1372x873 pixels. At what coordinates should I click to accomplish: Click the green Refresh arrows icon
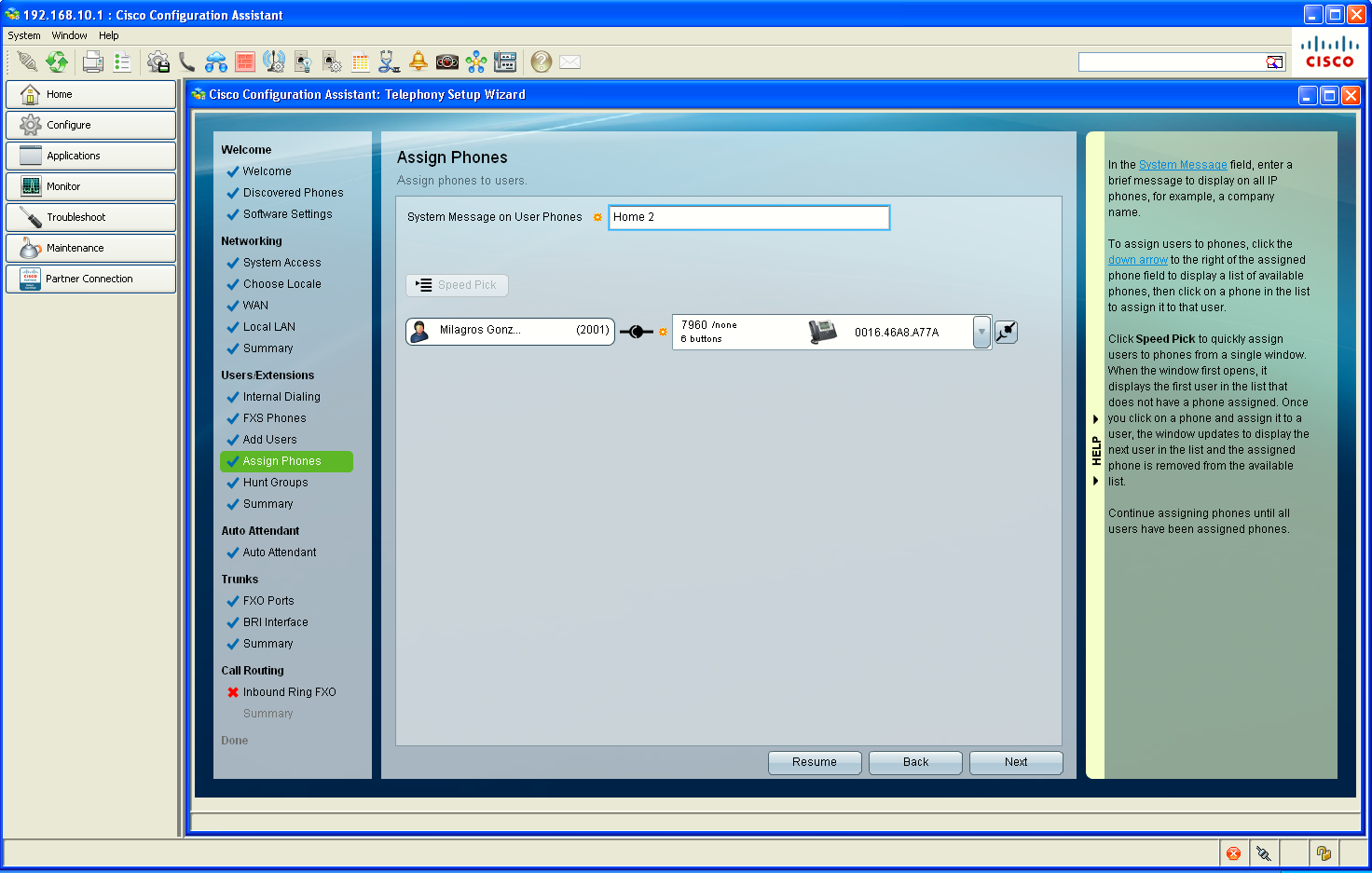pyautogui.click(x=57, y=61)
